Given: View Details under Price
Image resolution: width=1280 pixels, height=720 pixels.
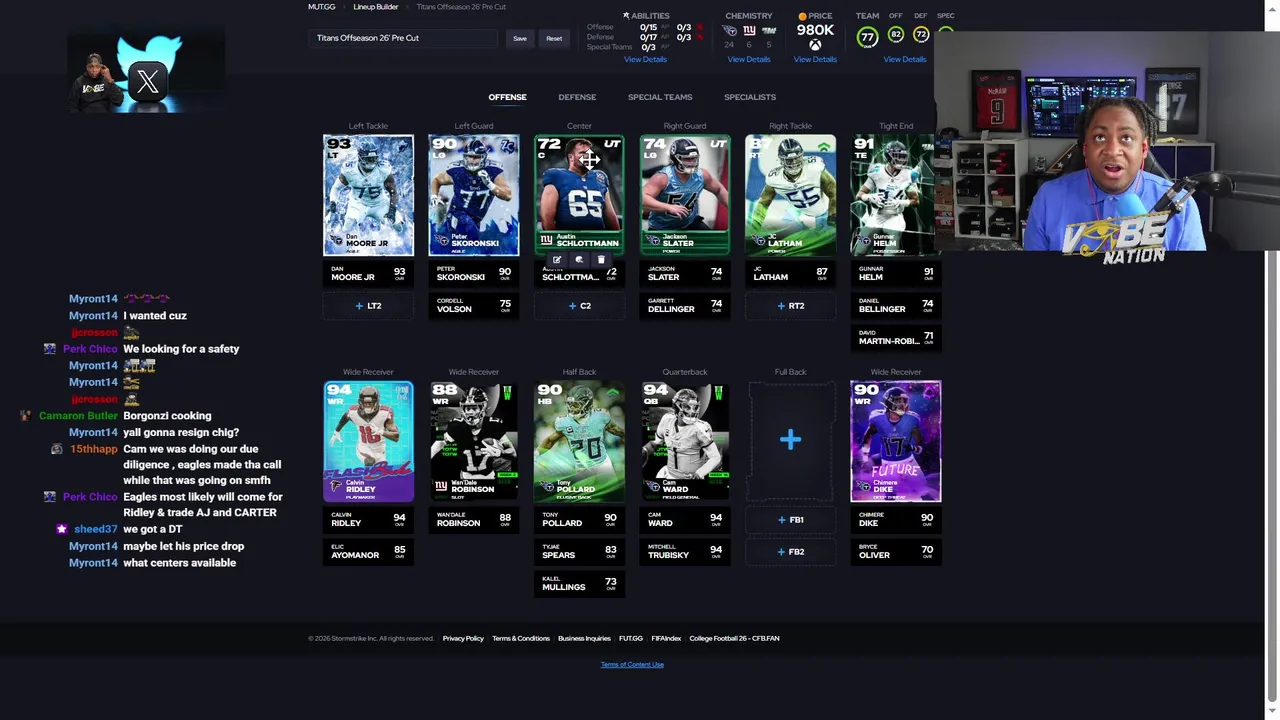Looking at the screenshot, I should pos(815,60).
